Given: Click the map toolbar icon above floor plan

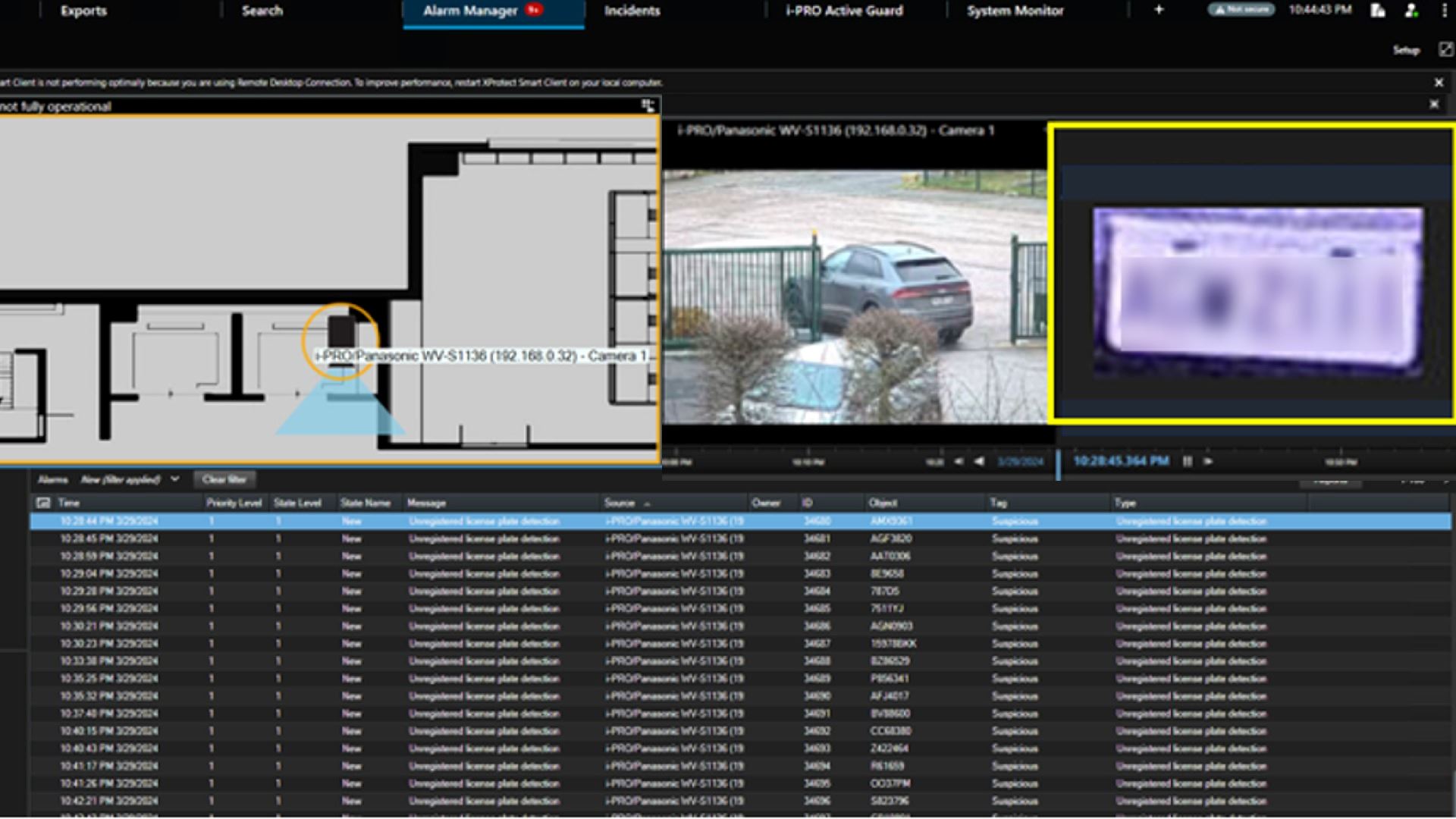Looking at the screenshot, I should point(648,105).
